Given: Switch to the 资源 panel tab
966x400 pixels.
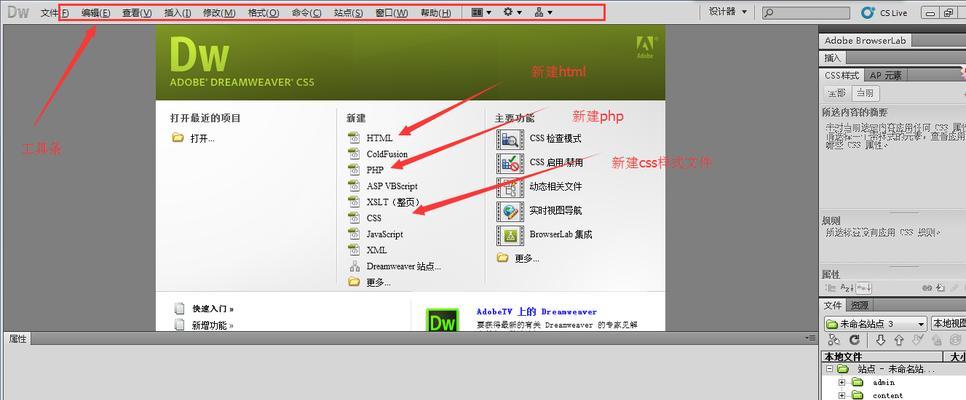Looking at the screenshot, I should coord(859,305).
